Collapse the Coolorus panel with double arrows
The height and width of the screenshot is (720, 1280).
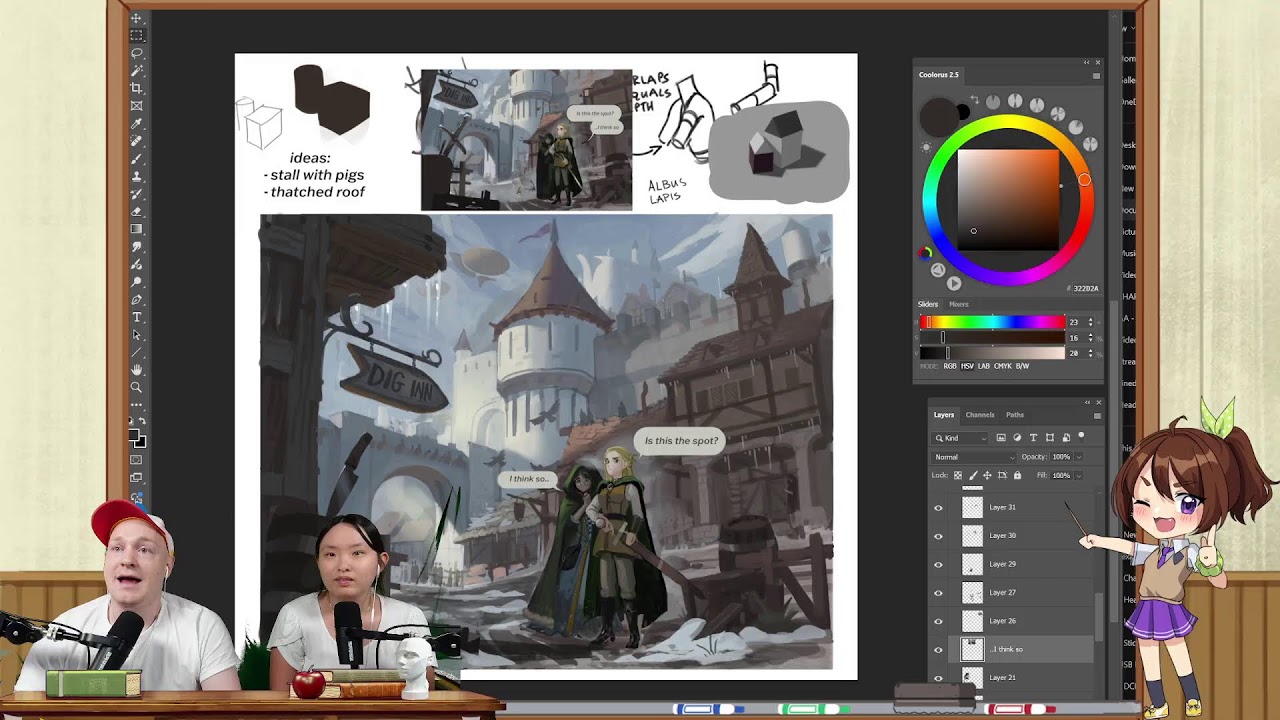pos(1087,62)
